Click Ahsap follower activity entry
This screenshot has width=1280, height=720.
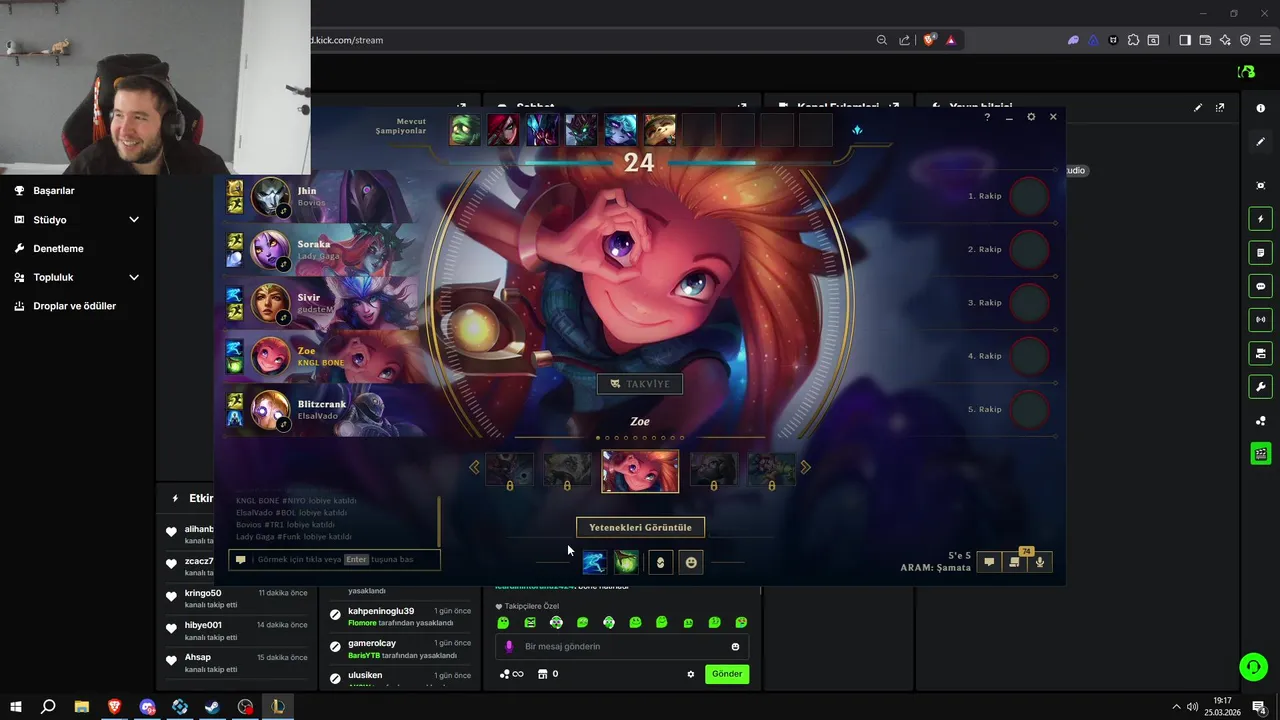pos(238,662)
